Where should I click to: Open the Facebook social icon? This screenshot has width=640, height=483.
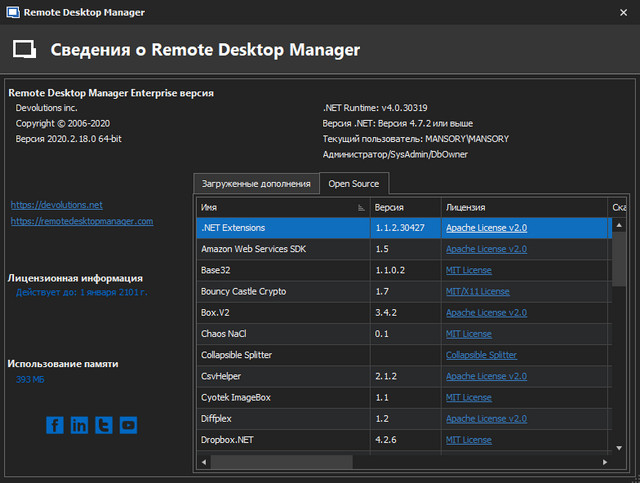55,425
